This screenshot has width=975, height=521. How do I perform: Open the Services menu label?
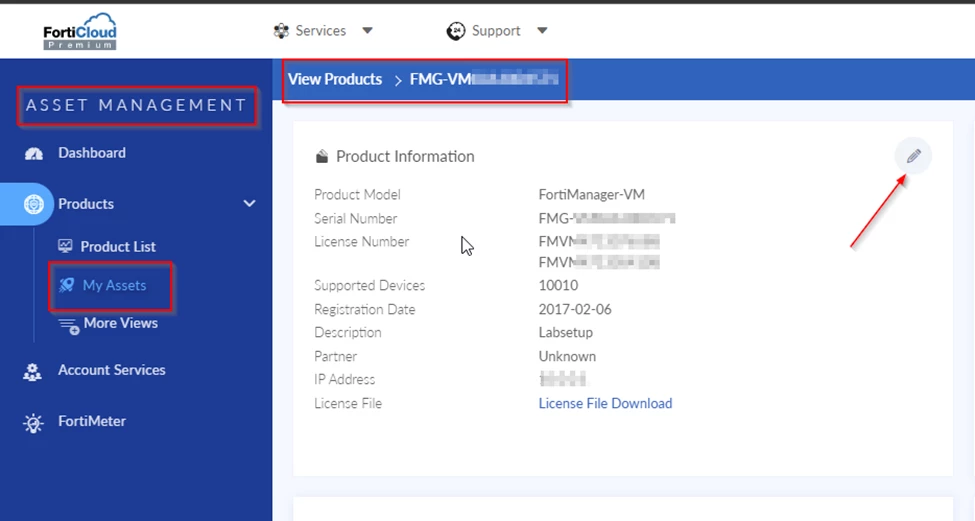(x=320, y=30)
